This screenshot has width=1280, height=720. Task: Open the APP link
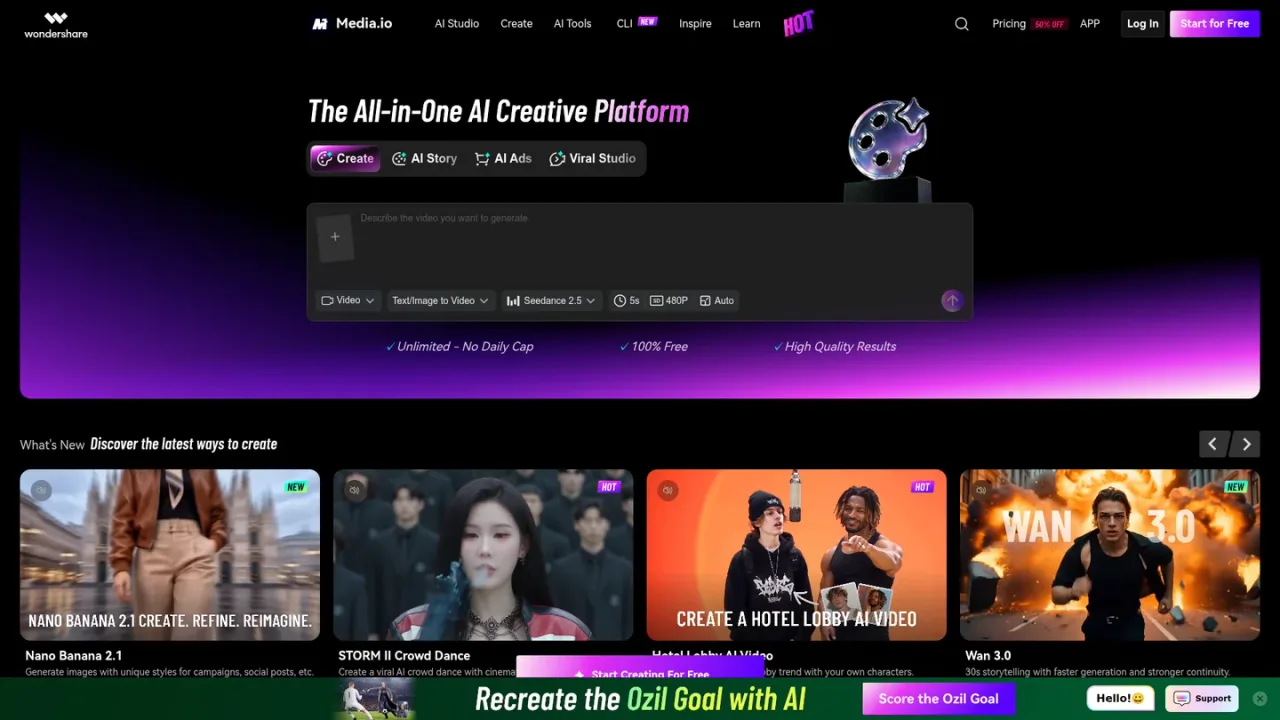point(1090,23)
